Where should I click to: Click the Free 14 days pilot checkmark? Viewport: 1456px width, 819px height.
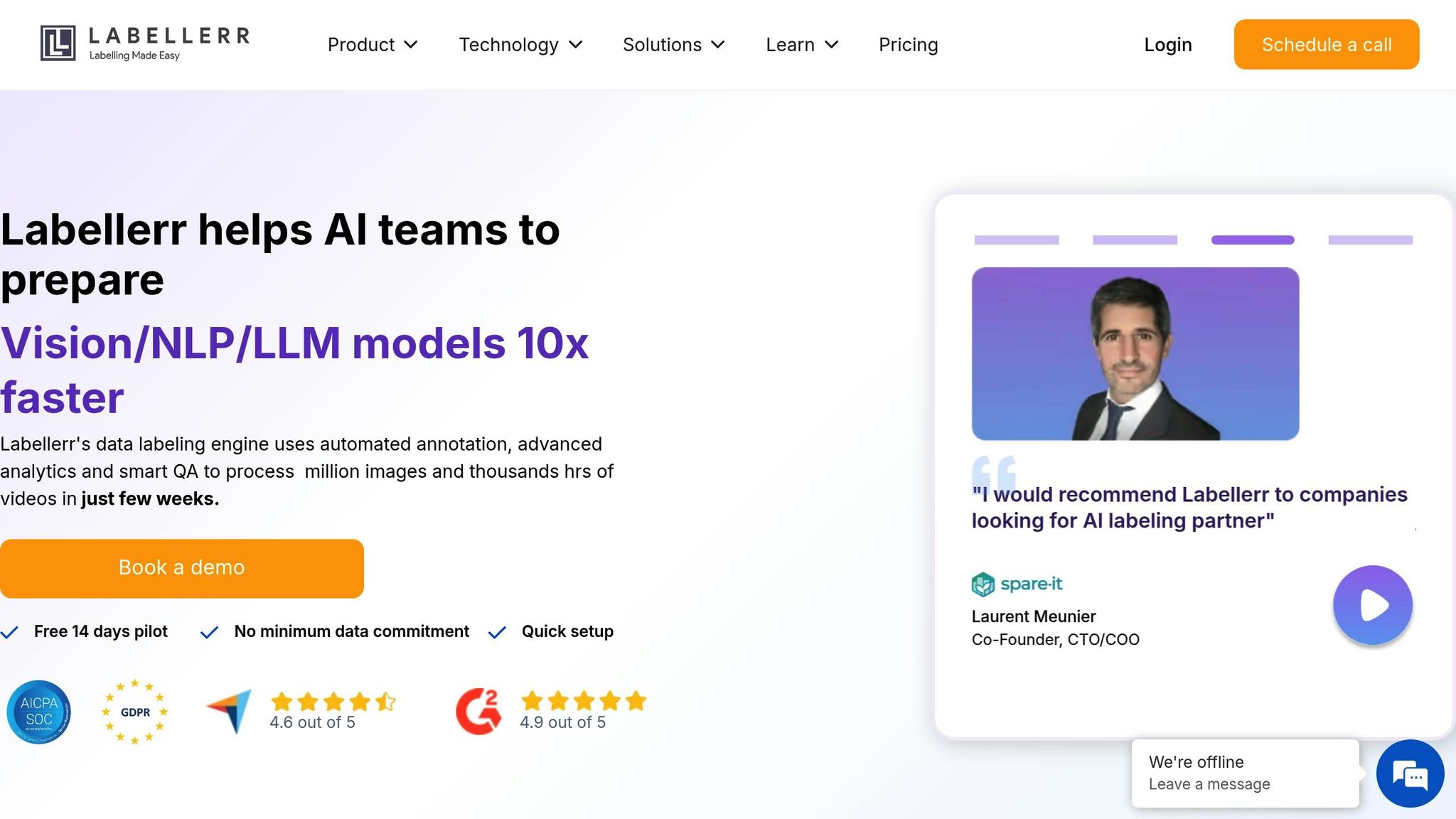coord(9,632)
